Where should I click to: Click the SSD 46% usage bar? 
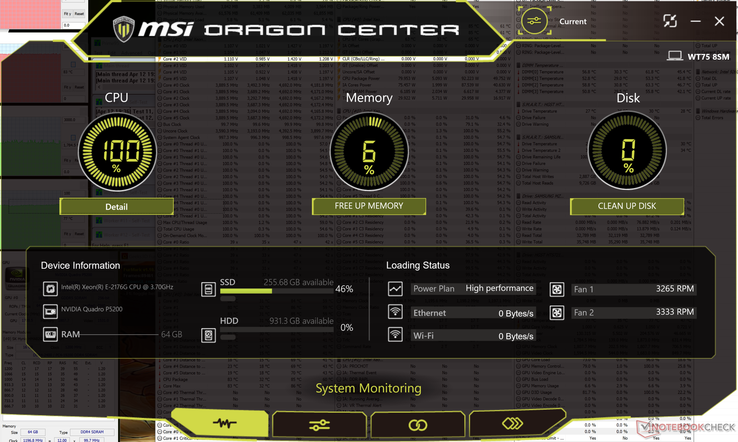pyautogui.click(x=277, y=291)
